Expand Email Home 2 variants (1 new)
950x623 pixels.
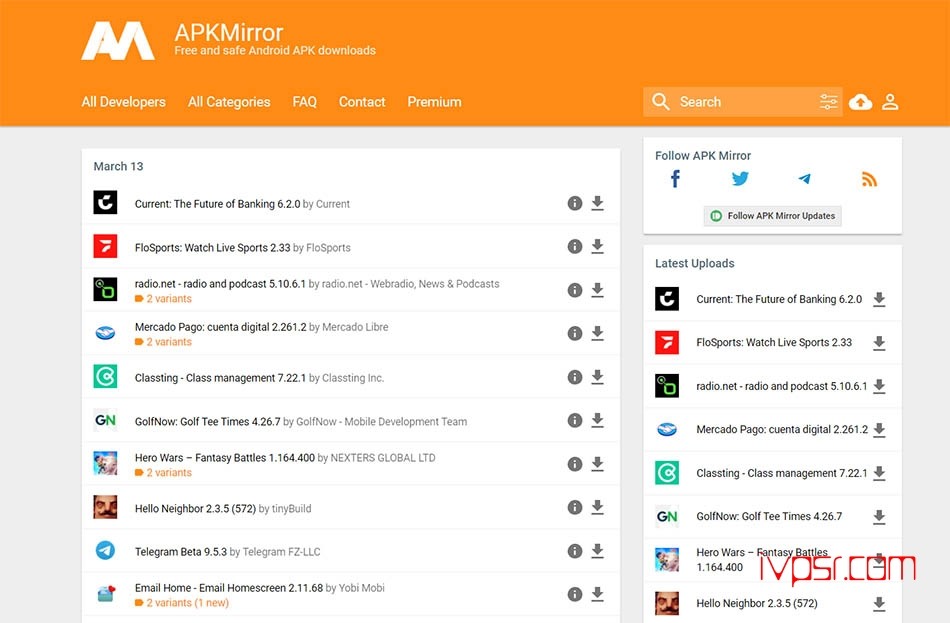click(x=182, y=603)
